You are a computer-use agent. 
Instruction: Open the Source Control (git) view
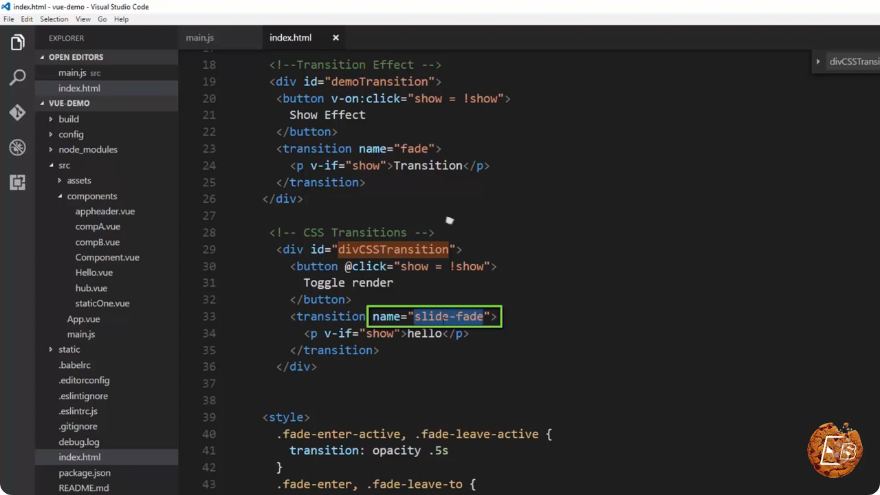(x=17, y=112)
